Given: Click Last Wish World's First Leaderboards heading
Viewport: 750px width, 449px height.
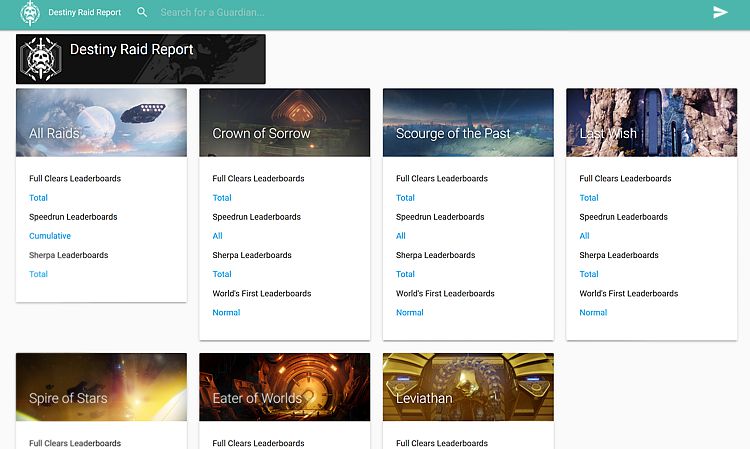Looking at the screenshot, I should tap(629, 293).
